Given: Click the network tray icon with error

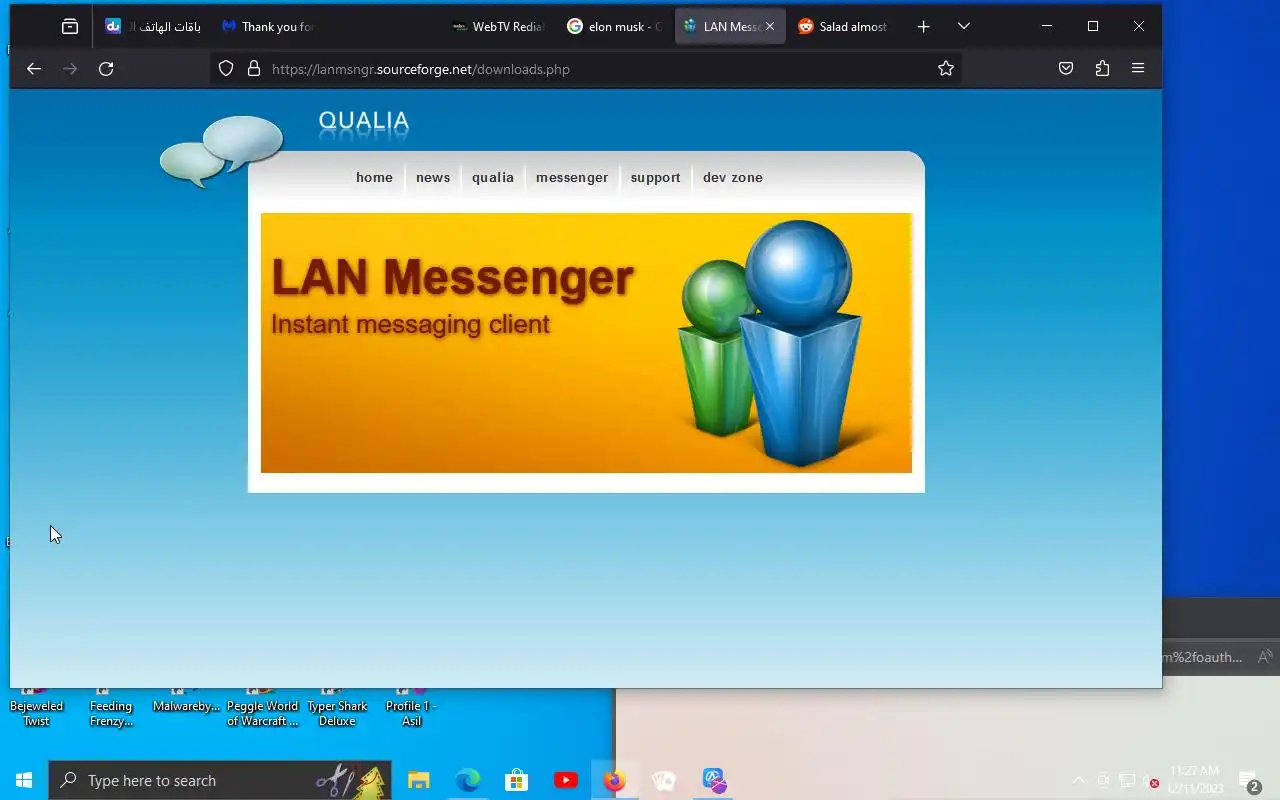Looking at the screenshot, I should [x=1152, y=781].
